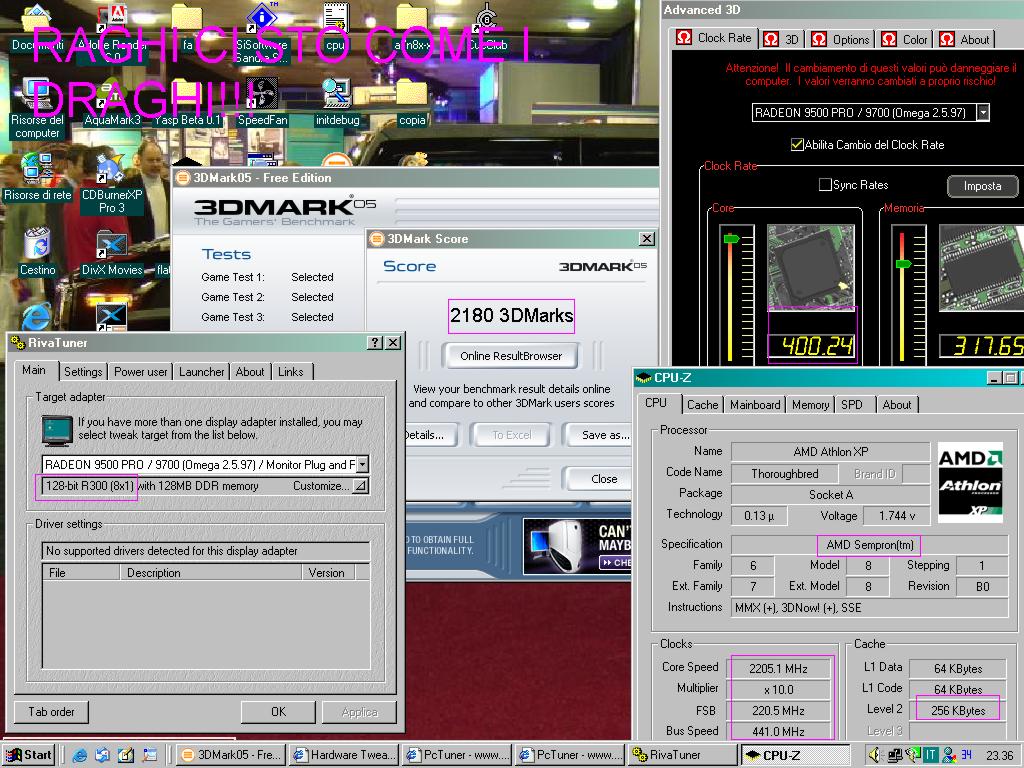Image resolution: width=1024 pixels, height=768 pixels.
Task: Select the SpeedFan desktop shortcut
Action: point(262,103)
